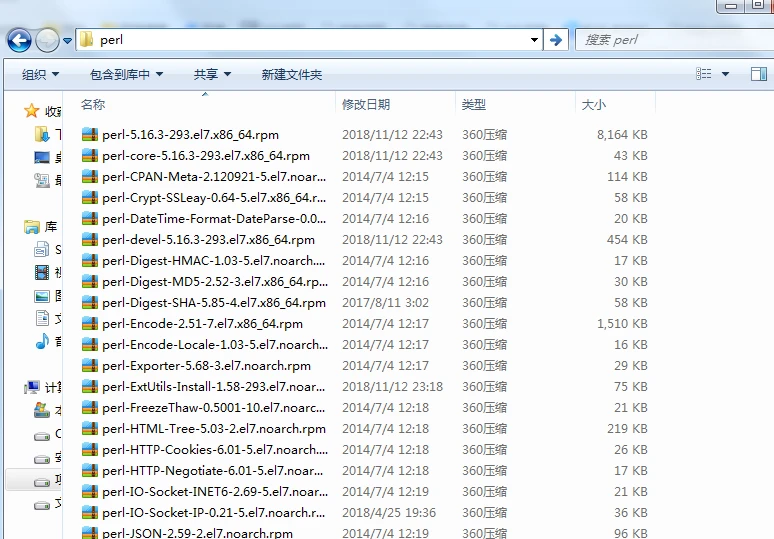The image size is (774, 539).
Task: Select file perl-Encode-Locale-1.03-5.el7.noarch
Action: pos(215,345)
